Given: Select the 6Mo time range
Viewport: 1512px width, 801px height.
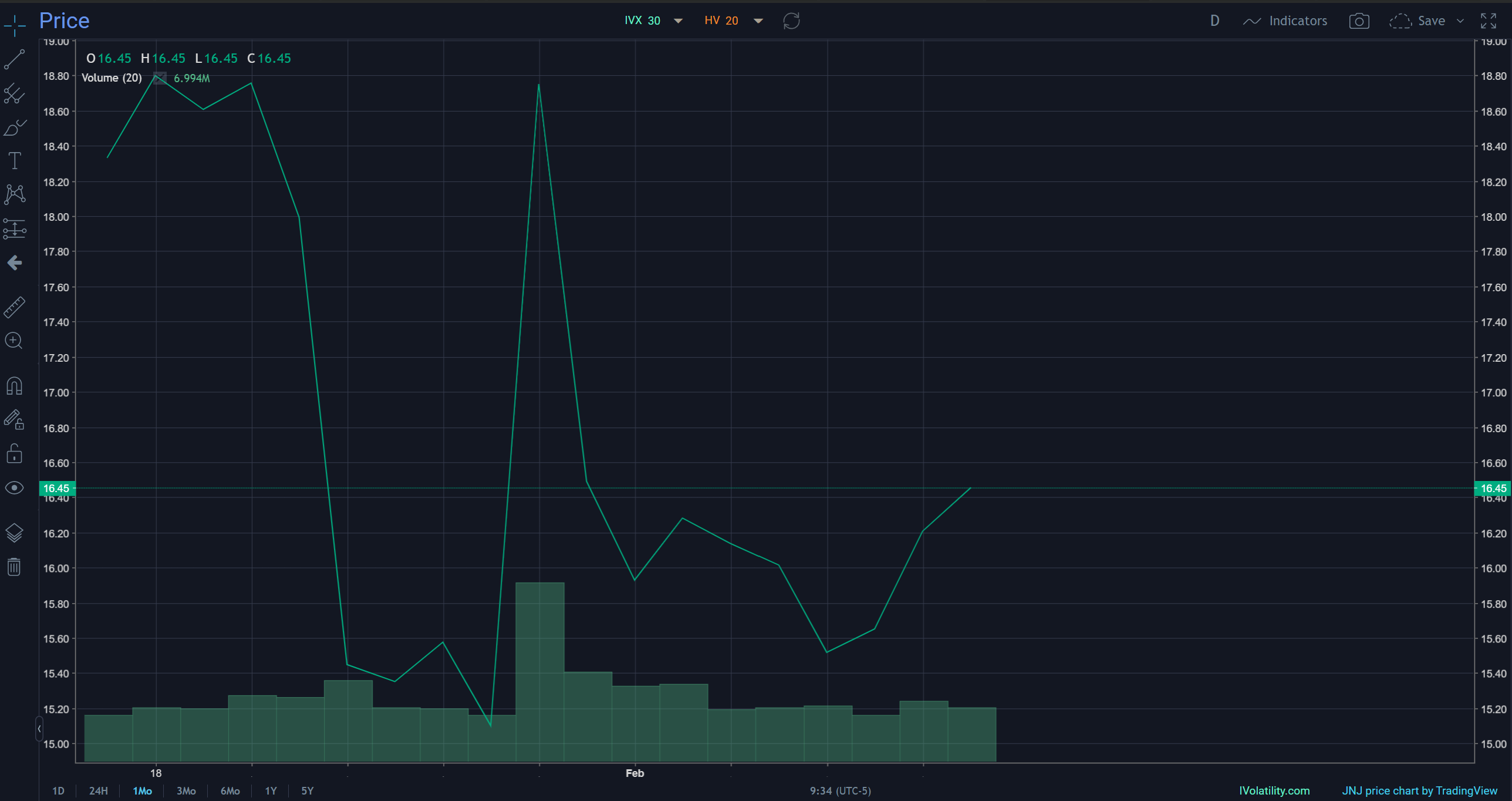Looking at the screenshot, I should pyautogui.click(x=230, y=790).
